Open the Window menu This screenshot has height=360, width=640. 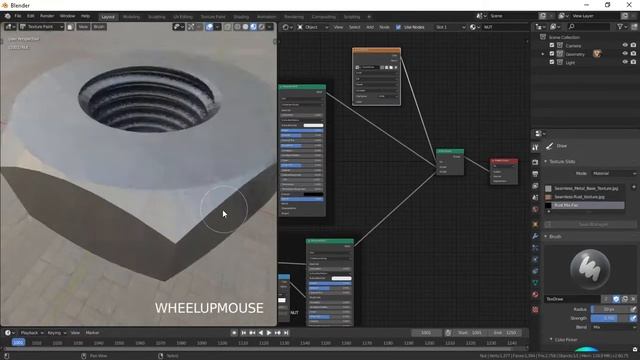coord(67,16)
